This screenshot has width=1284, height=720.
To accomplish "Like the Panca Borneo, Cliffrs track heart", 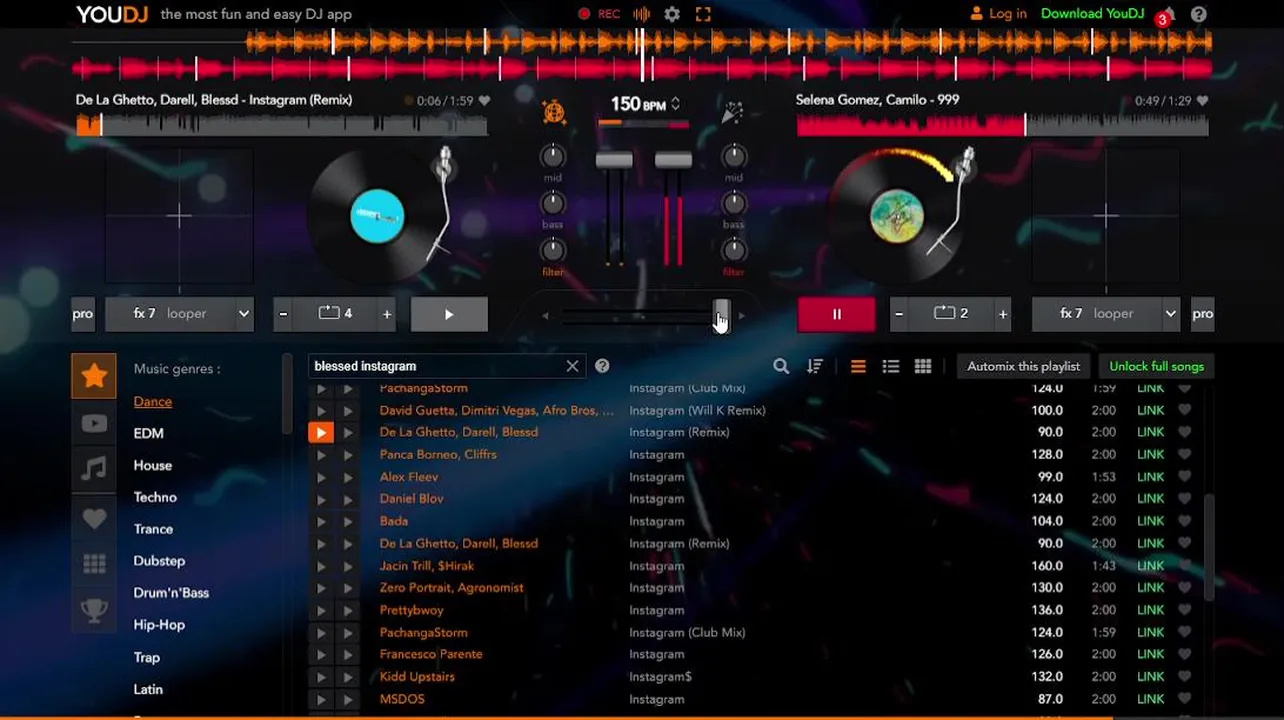I will point(1184,454).
